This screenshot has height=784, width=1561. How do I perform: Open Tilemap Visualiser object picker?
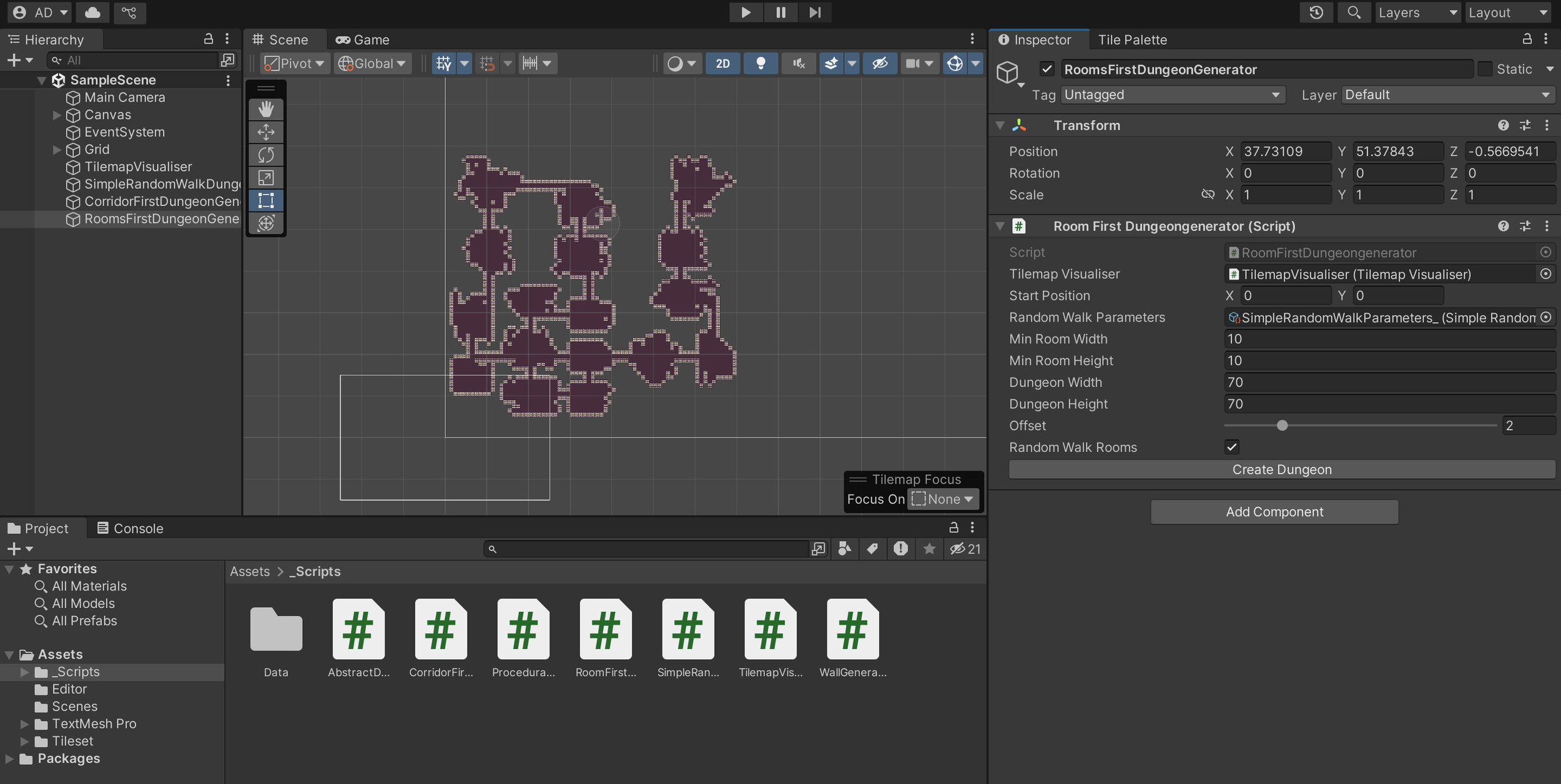pyautogui.click(x=1545, y=274)
